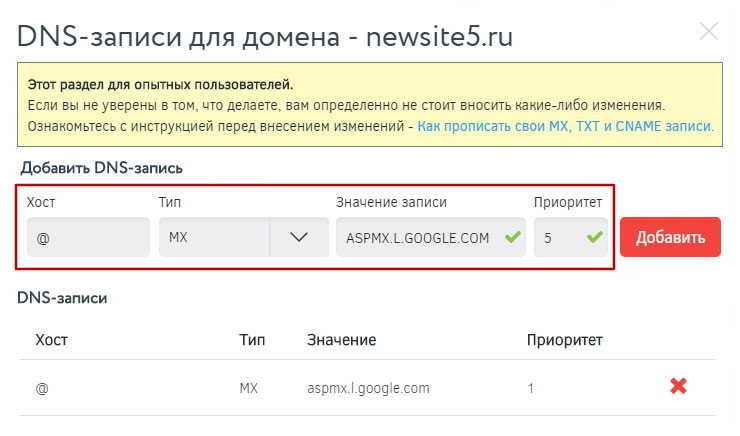Focus the Хост input containing @
The height and width of the screenshot is (436, 740).
[88, 238]
